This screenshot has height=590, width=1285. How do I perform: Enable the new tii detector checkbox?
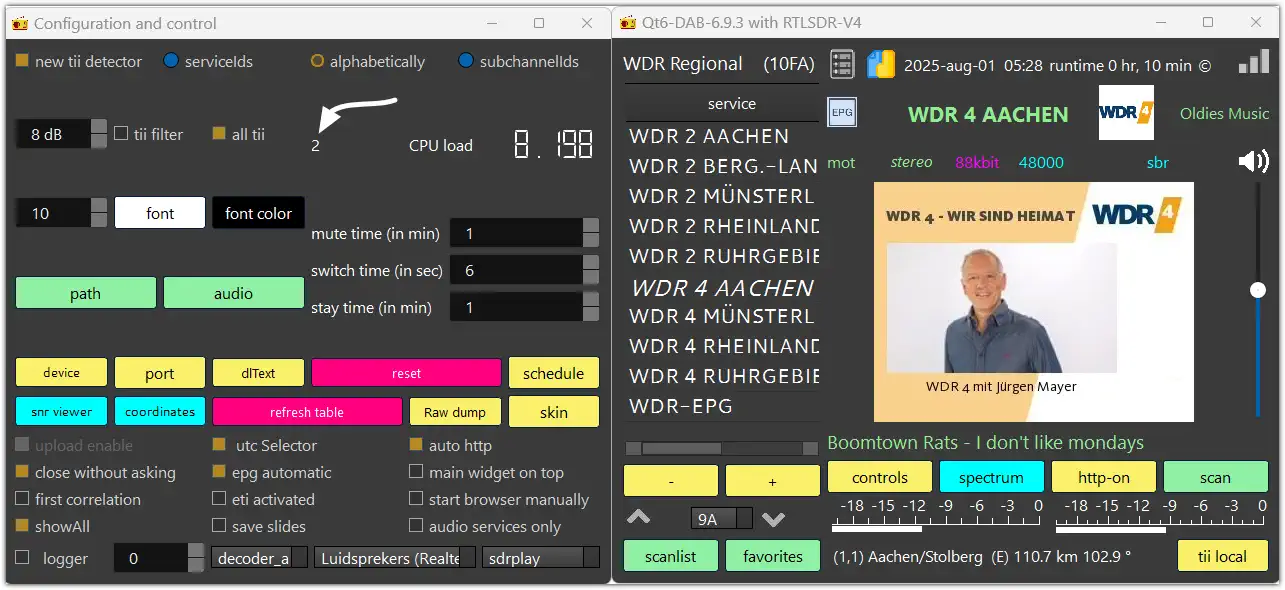22,61
